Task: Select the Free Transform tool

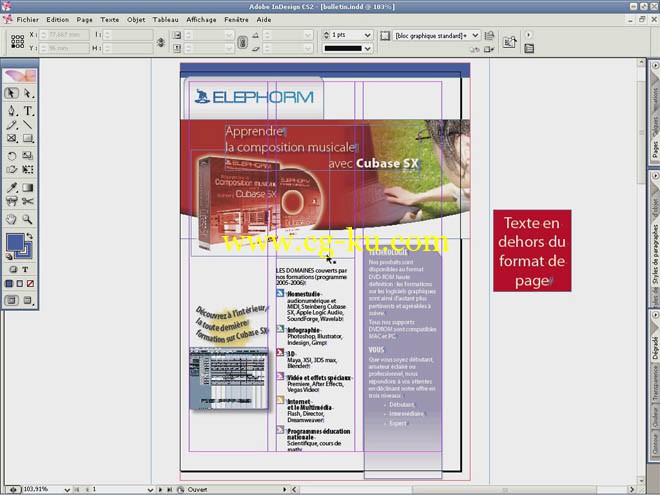Action: (28, 169)
